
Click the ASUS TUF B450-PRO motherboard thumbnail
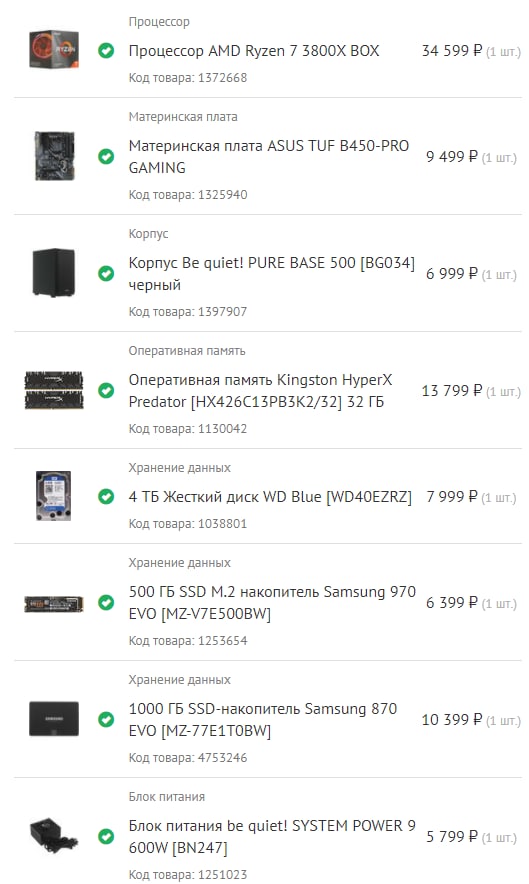pos(54,156)
